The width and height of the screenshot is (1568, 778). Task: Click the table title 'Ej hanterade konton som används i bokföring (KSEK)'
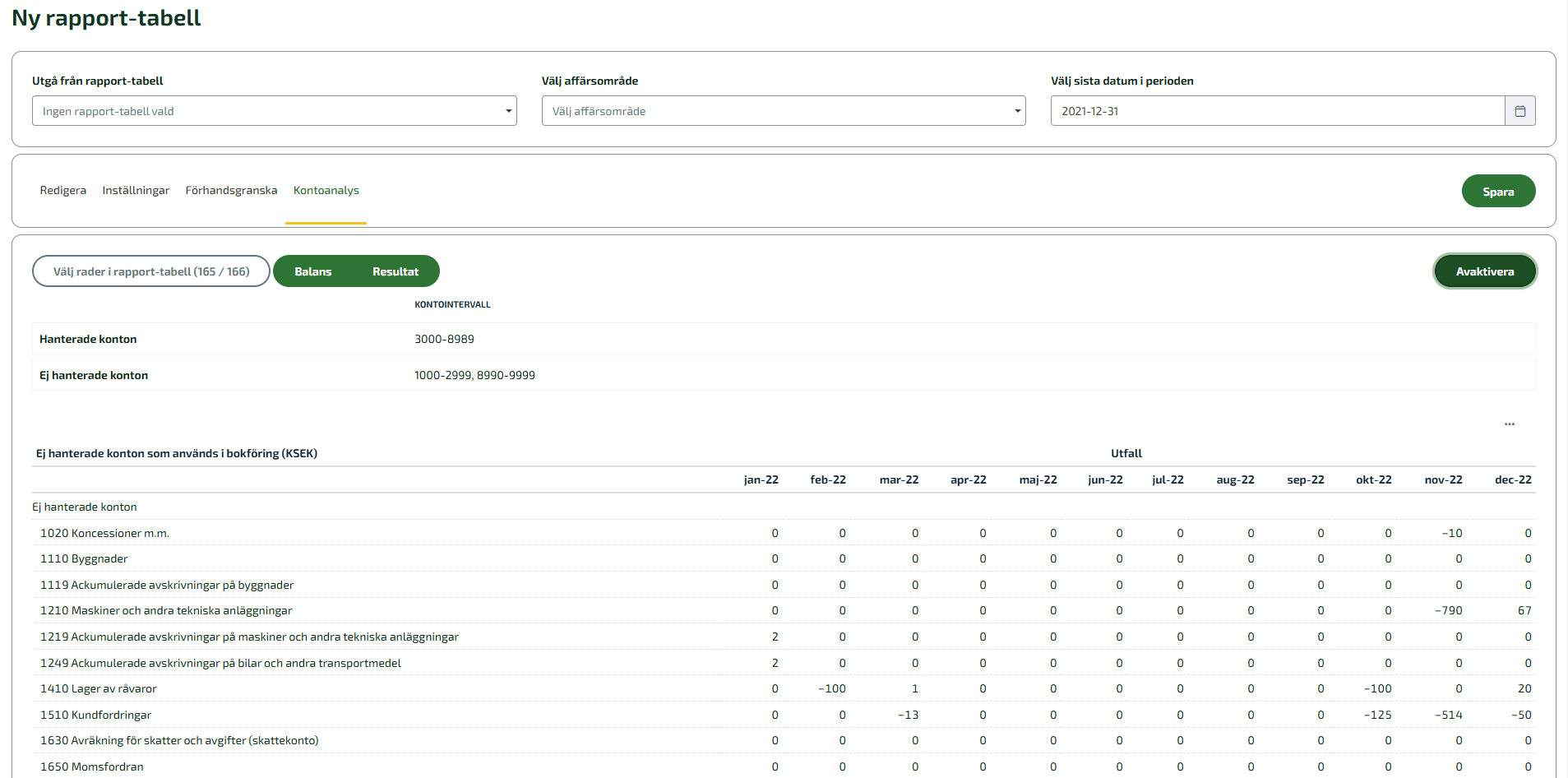177,453
